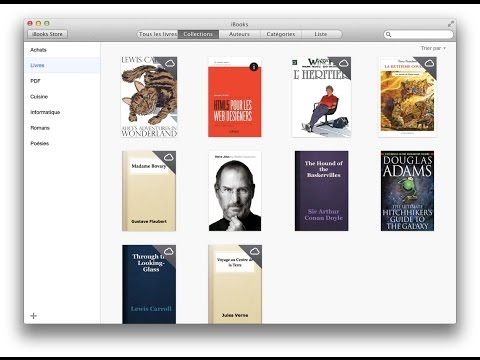This screenshot has height=360, width=480.
Task: Open the Cuisine collection
Action: click(x=62, y=97)
